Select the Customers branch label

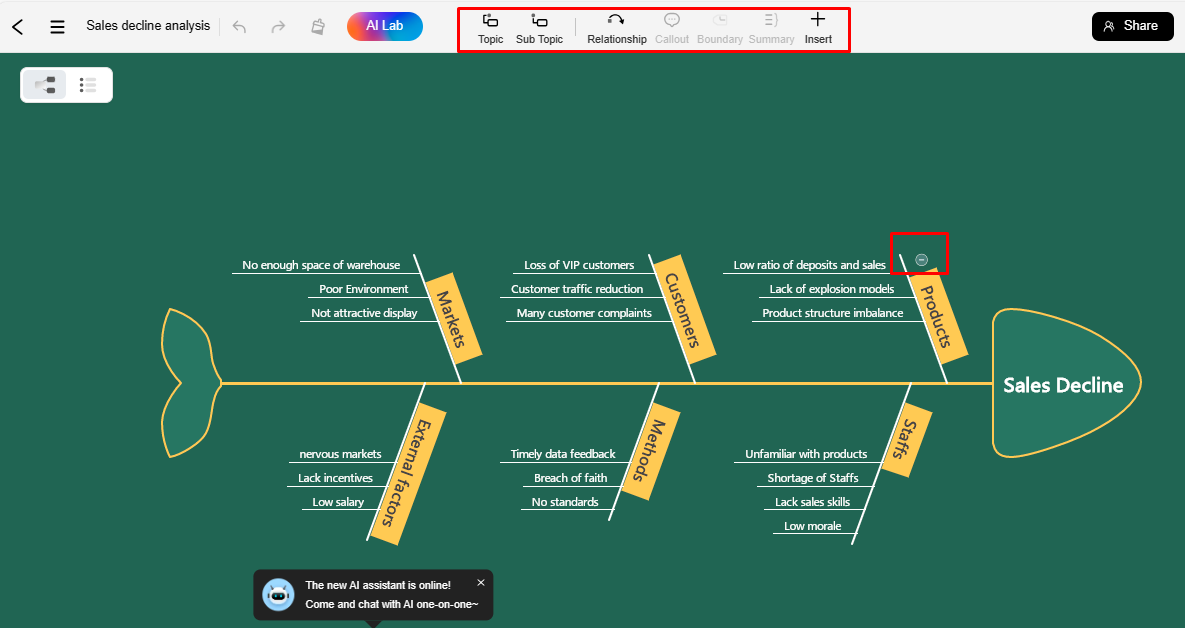pyautogui.click(x=683, y=310)
